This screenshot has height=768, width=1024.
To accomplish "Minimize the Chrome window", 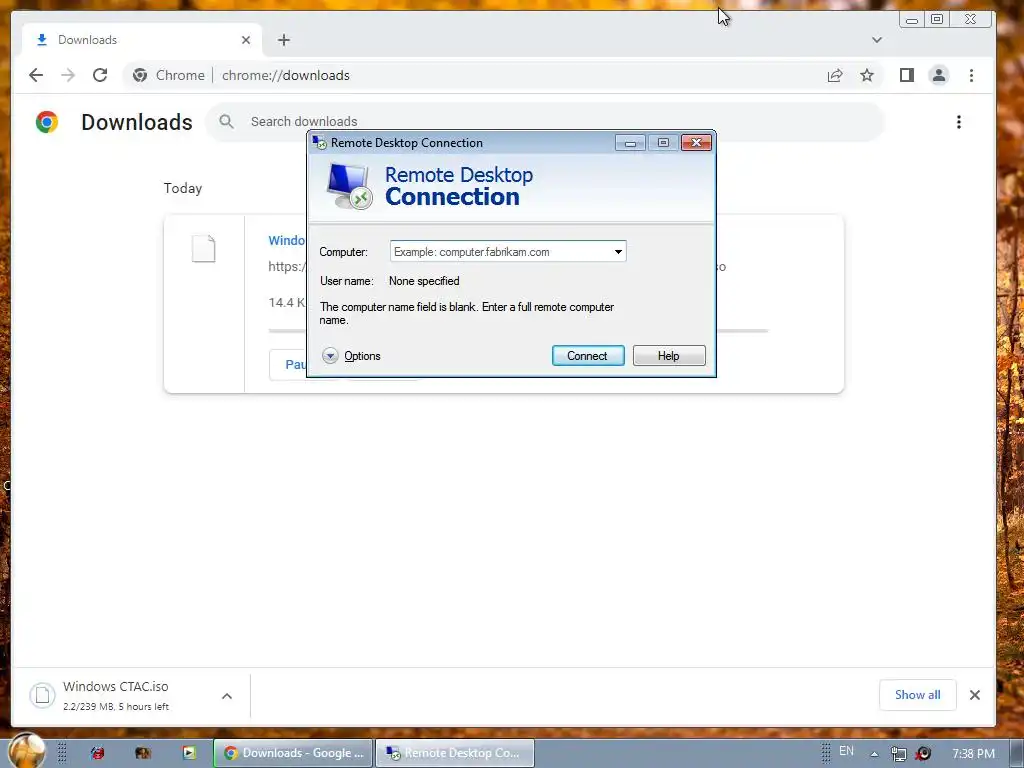I will (x=912, y=20).
